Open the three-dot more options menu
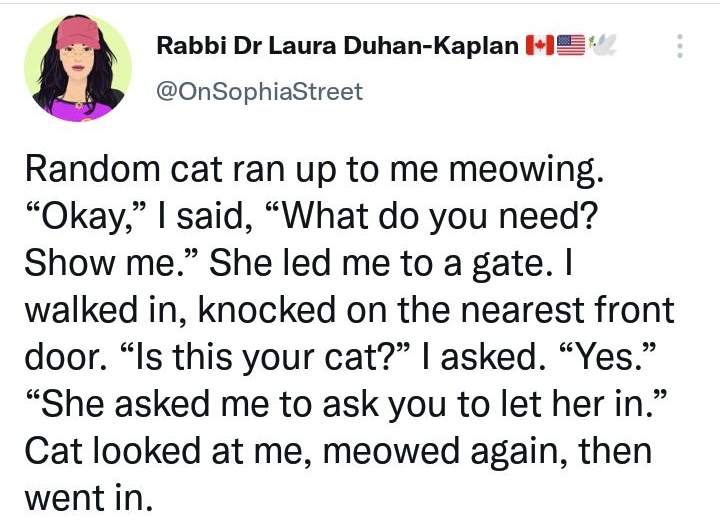Viewport: 720px width, 522px height. click(681, 46)
